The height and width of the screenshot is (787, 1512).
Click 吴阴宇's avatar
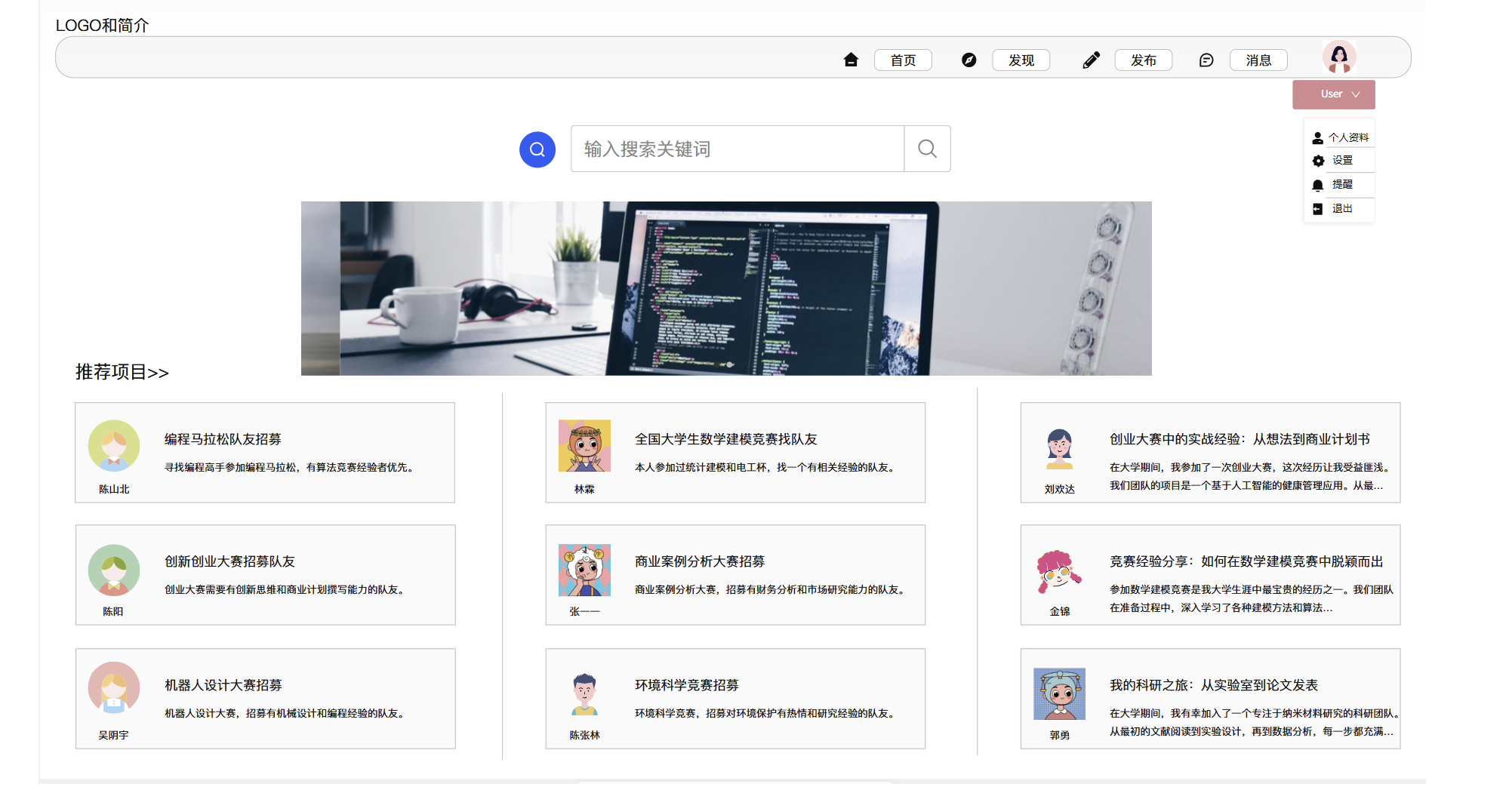pyautogui.click(x=114, y=687)
